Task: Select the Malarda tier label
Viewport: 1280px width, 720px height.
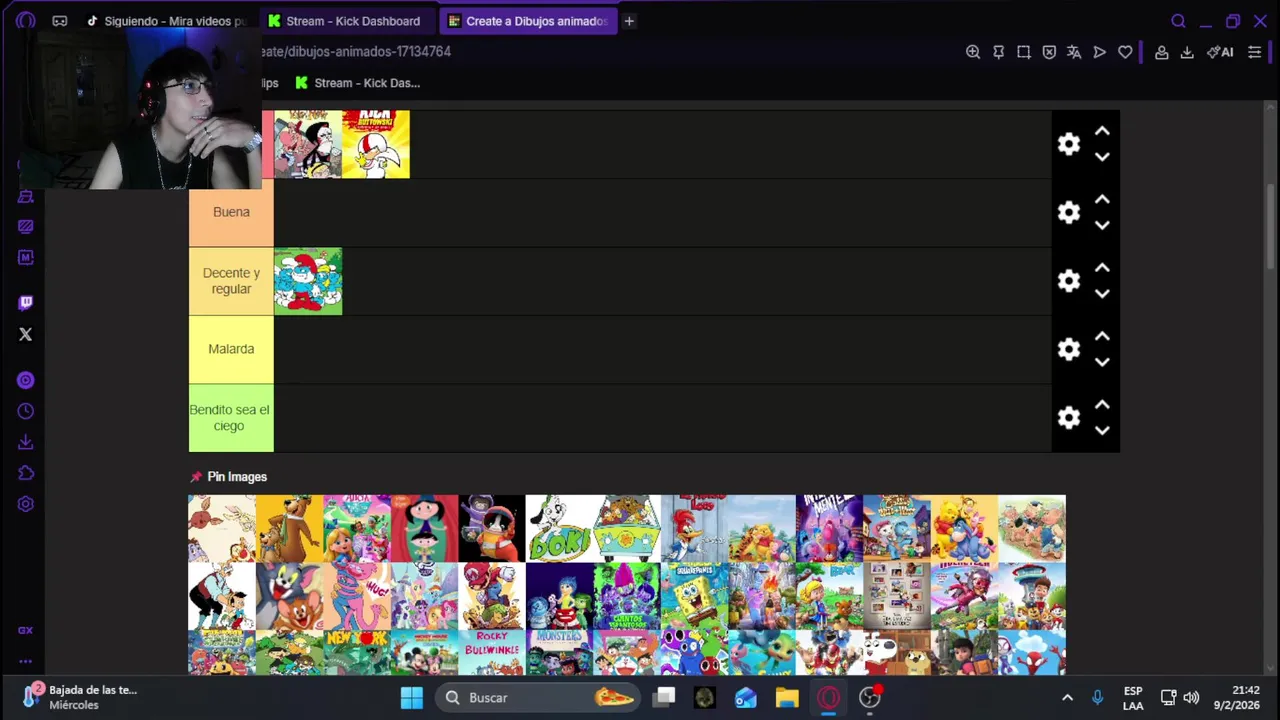Action: pyautogui.click(x=231, y=349)
